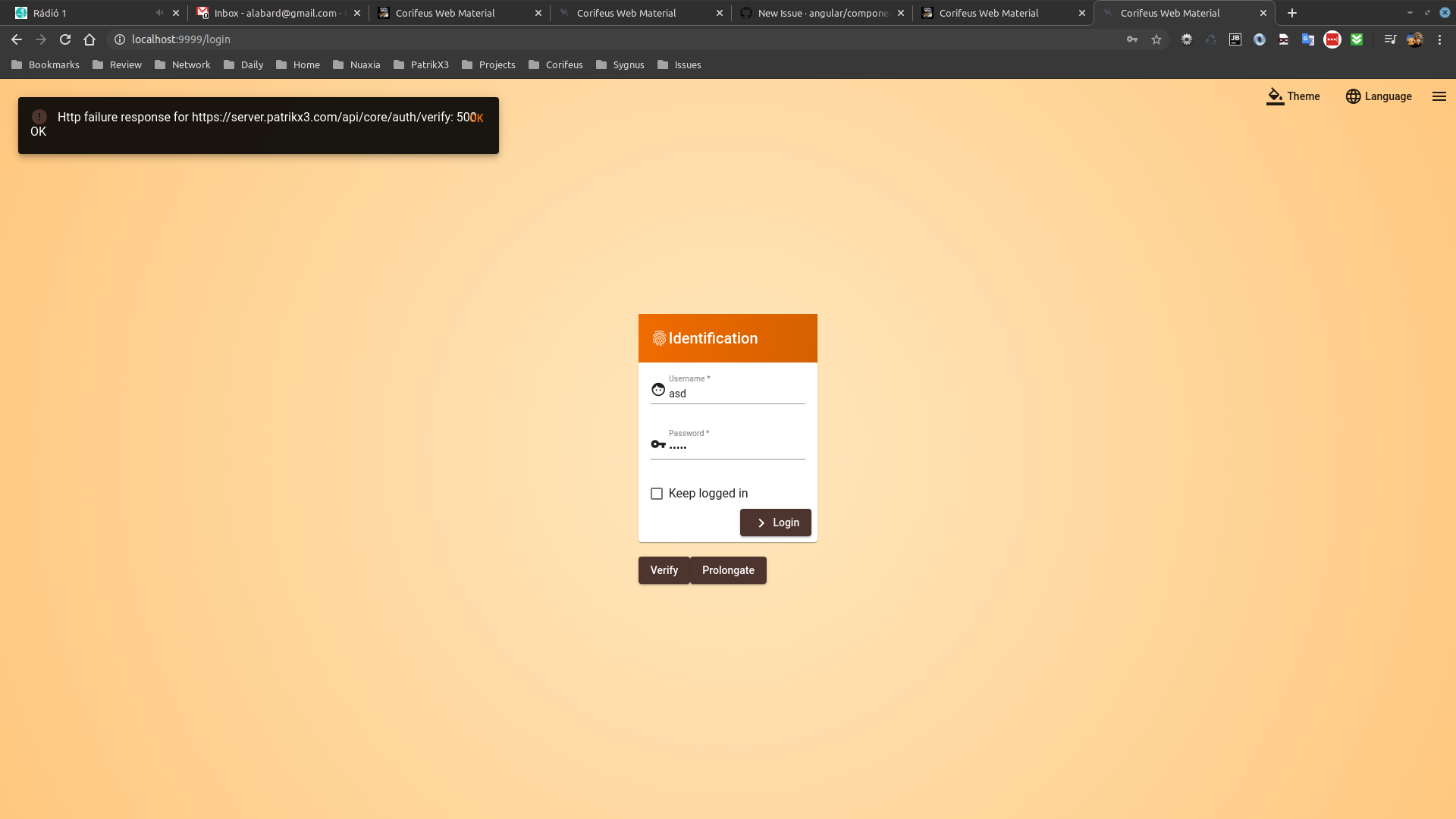Click the Language globe icon

point(1354,96)
